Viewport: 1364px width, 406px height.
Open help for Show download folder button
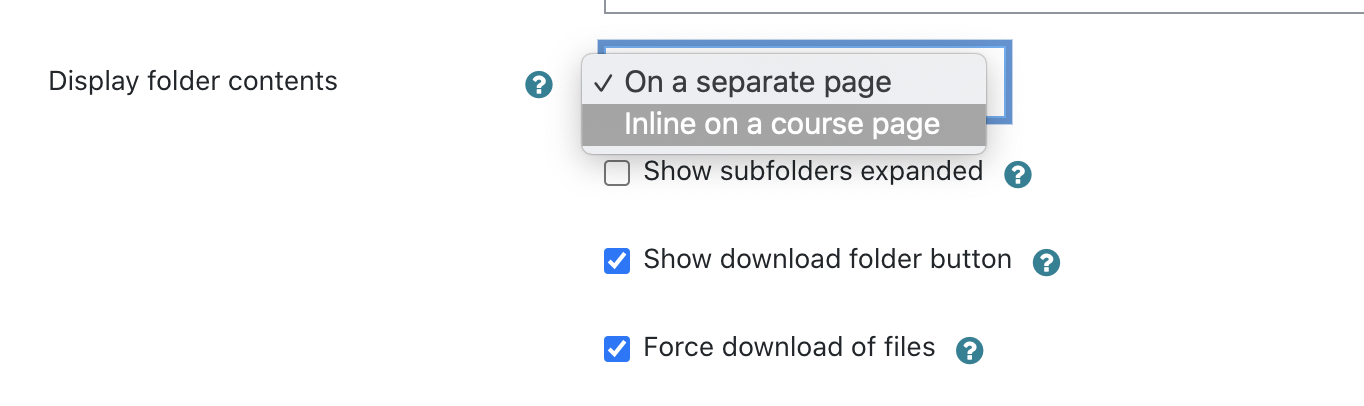click(x=1046, y=262)
